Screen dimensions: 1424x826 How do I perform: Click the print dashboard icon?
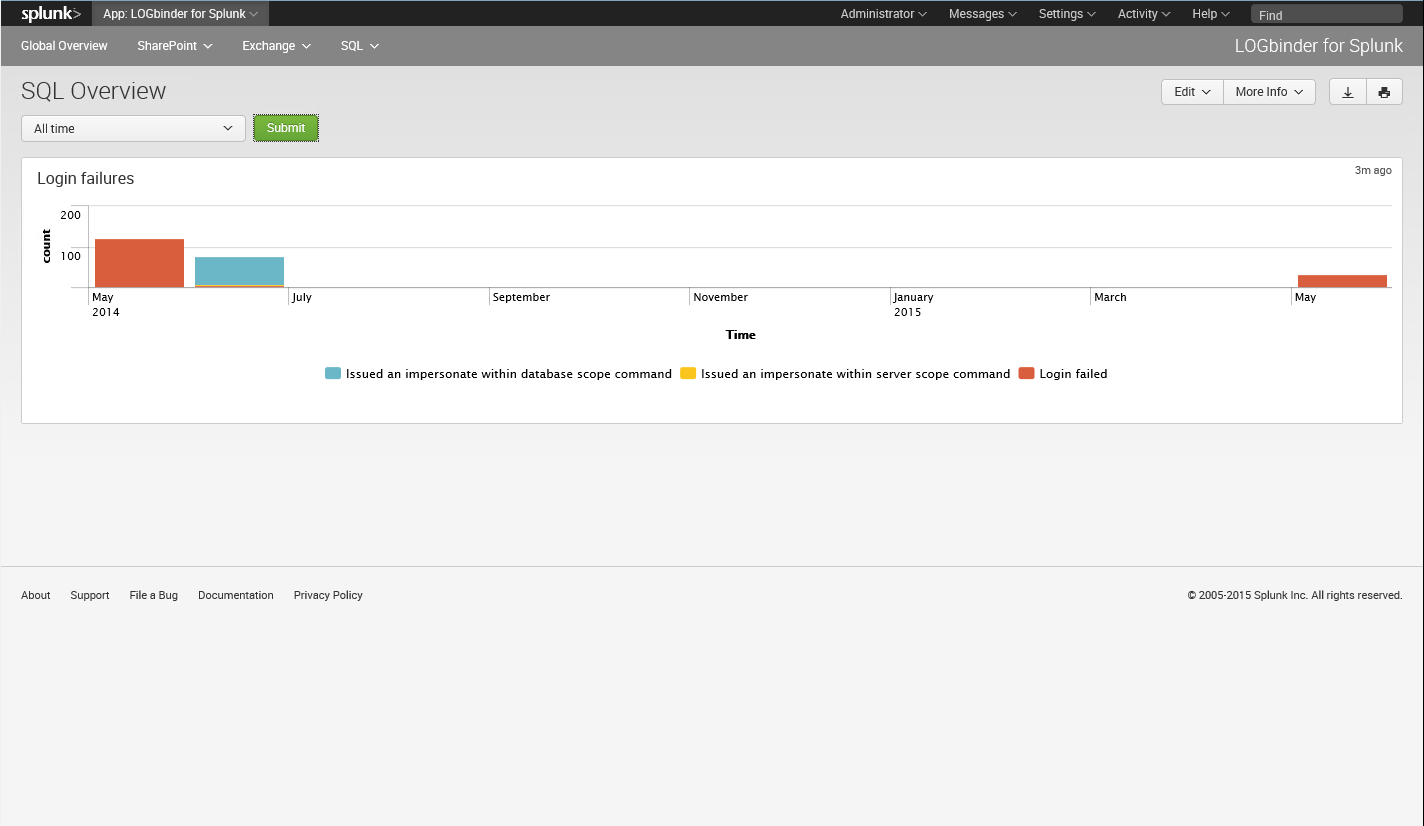(x=1384, y=92)
